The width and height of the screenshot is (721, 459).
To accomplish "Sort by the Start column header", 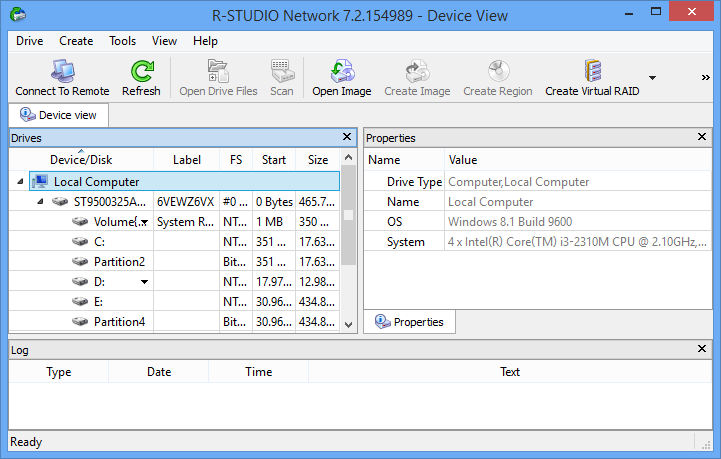I will (x=274, y=160).
